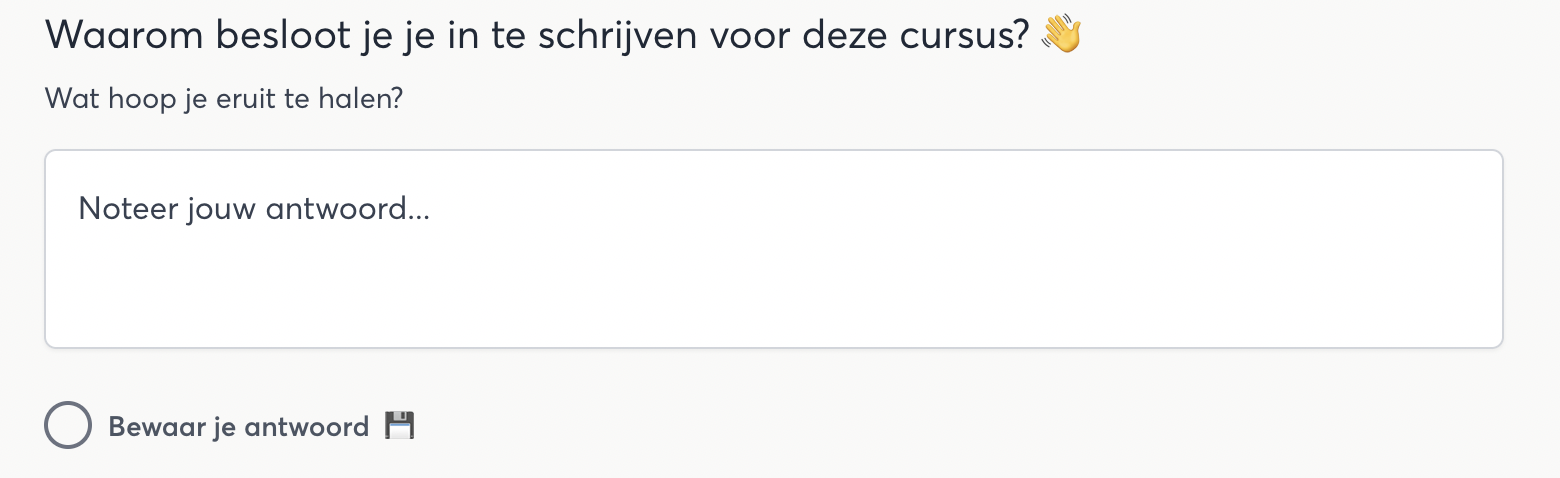Screen dimensions: 1560x478
Task: Click the word 'antwoord' left of the floppy disk
Action: [307, 427]
